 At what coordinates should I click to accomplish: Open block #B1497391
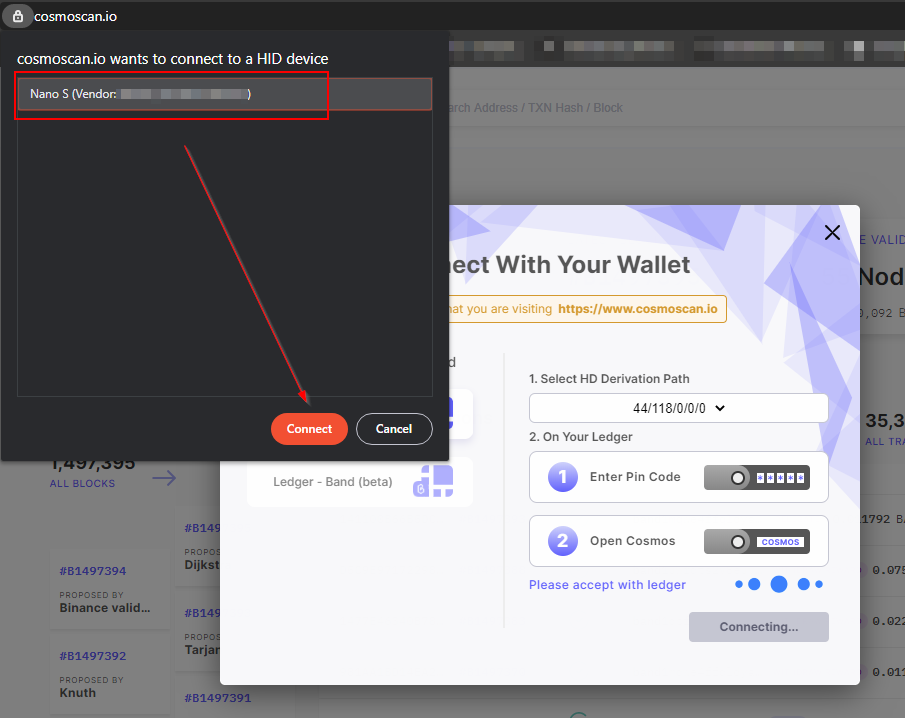click(218, 698)
